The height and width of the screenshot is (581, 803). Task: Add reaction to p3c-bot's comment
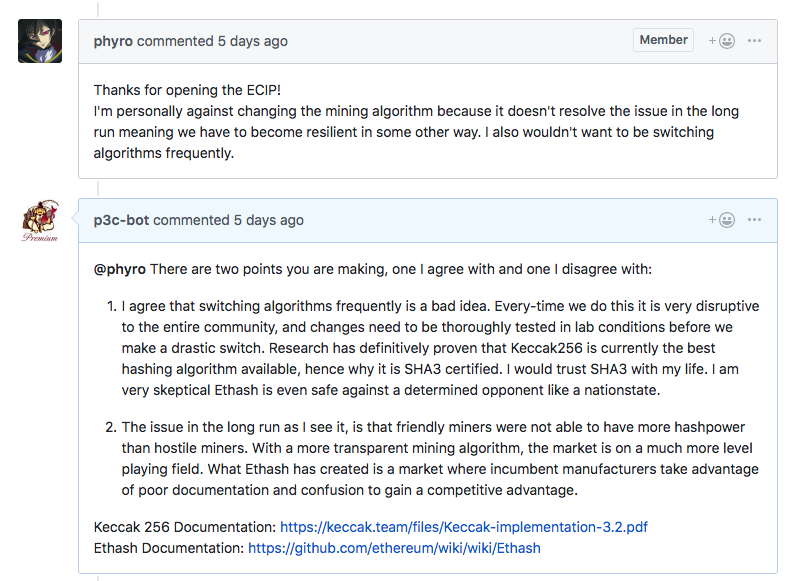coord(722,220)
